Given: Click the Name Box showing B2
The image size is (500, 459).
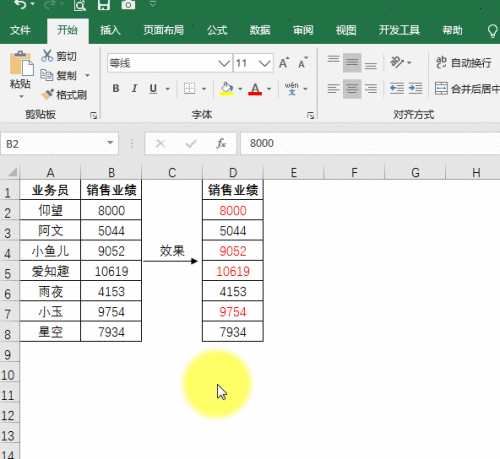Looking at the screenshot, I should (59, 144).
